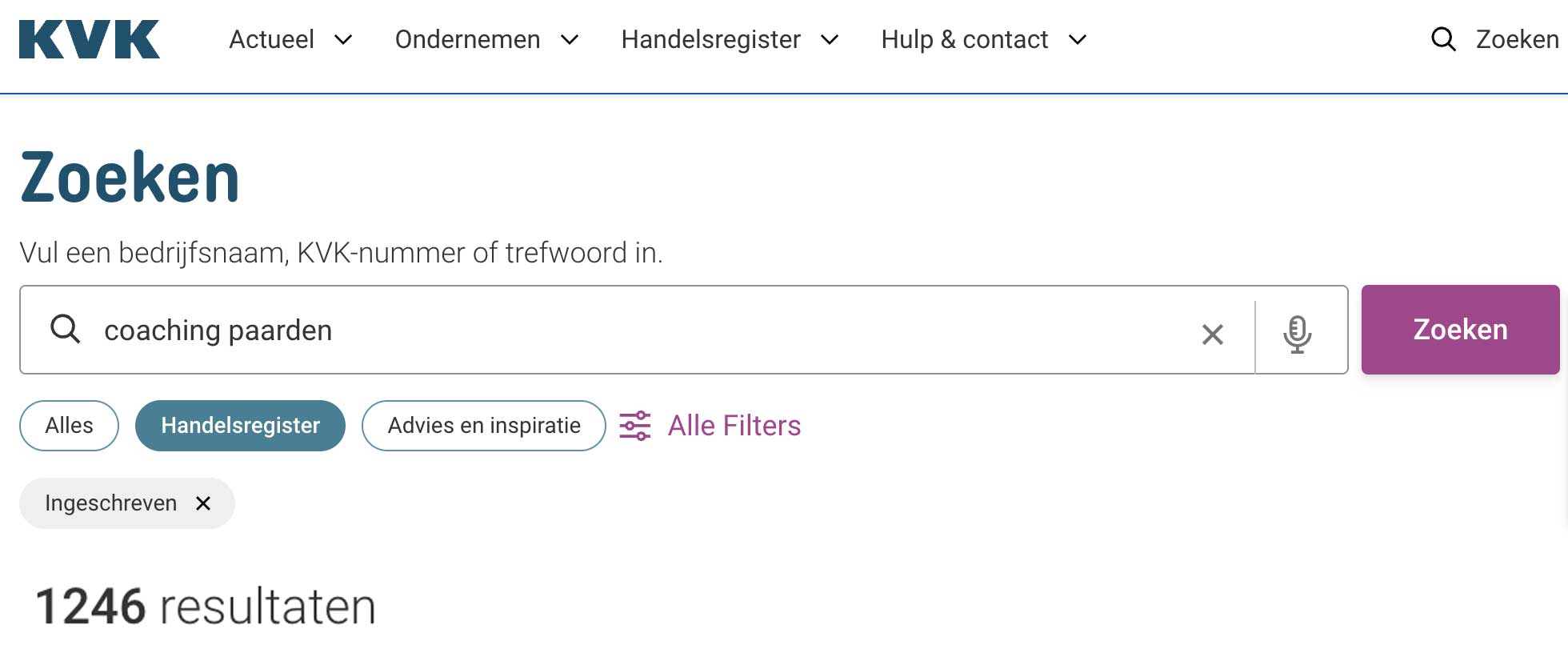Click the KVK logo

pos(89,39)
